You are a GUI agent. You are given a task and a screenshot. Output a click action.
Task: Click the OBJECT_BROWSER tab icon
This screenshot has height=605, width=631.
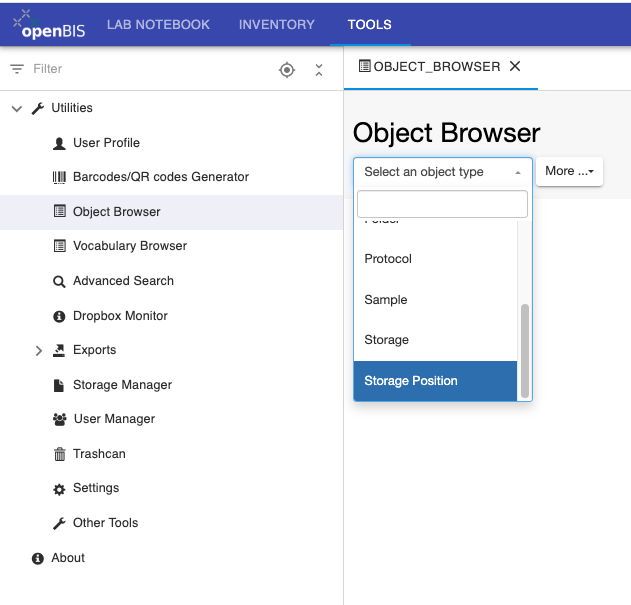tap(365, 66)
